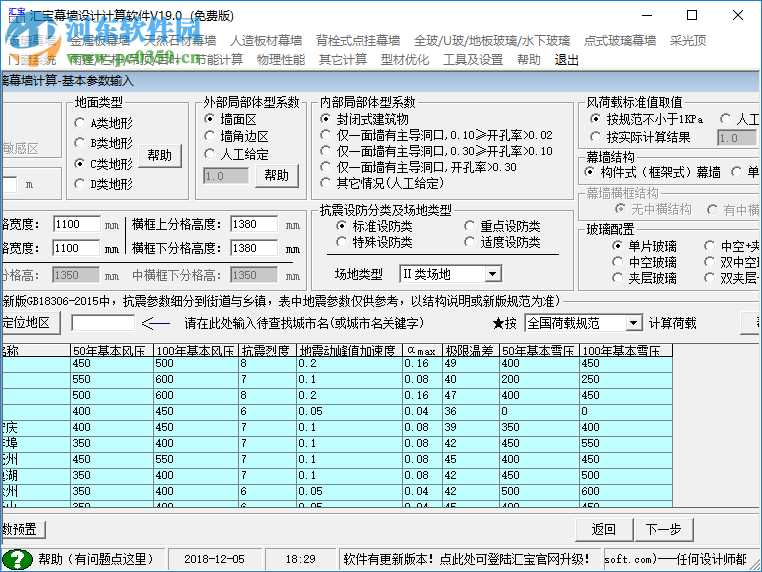This screenshot has width=762, height=572.
Task: Open 其它计算 menu
Action: click(343, 59)
